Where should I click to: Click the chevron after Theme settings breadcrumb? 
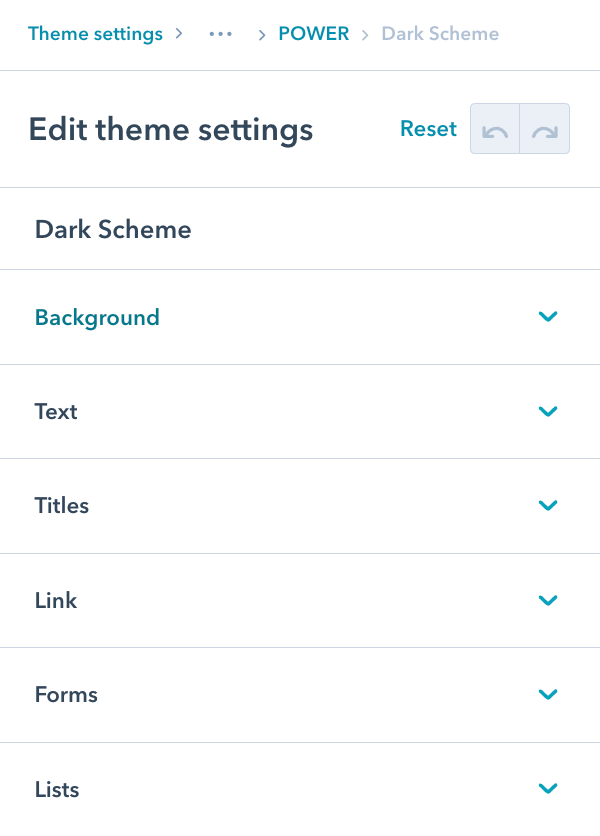[x=180, y=34]
